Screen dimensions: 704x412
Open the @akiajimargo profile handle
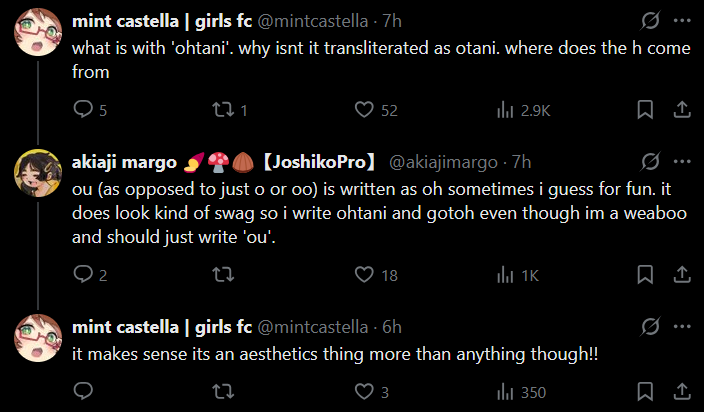click(441, 162)
